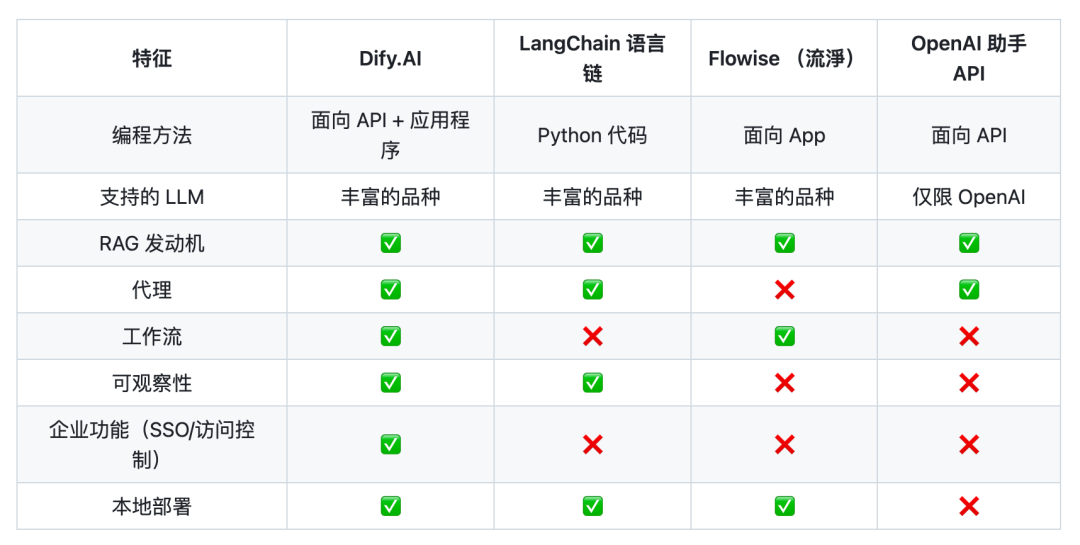The image size is (1080, 545).
Task: Click the 特征 header cell
Action: coord(152,59)
